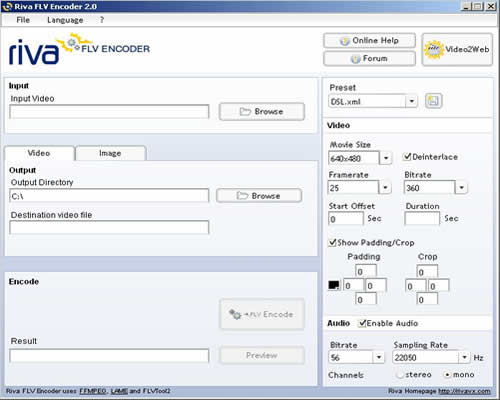Click the Duration field

point(422,219)
